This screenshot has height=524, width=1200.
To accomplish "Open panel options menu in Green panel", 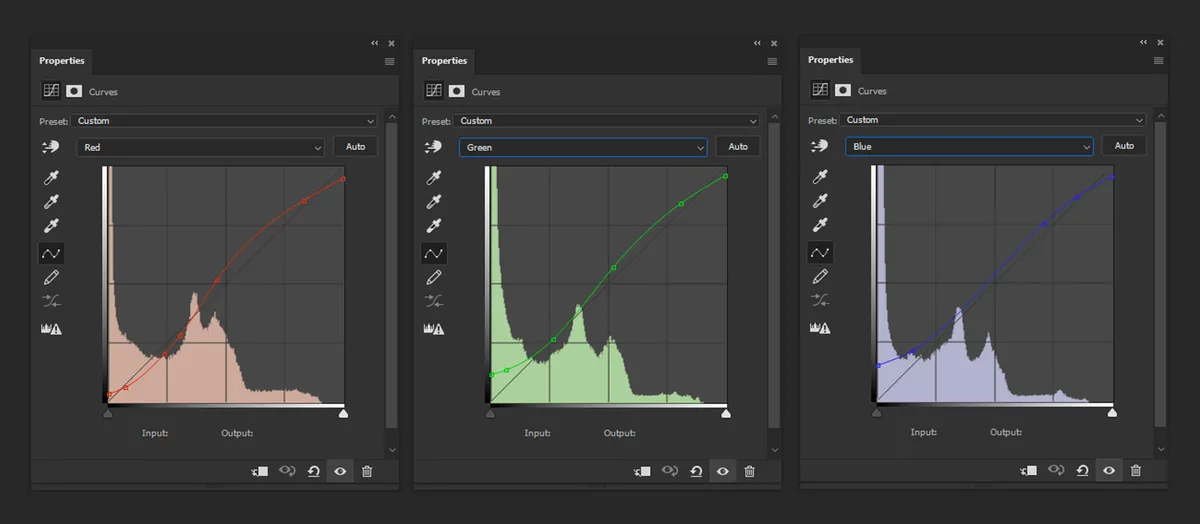I will [x=773, y=62].
